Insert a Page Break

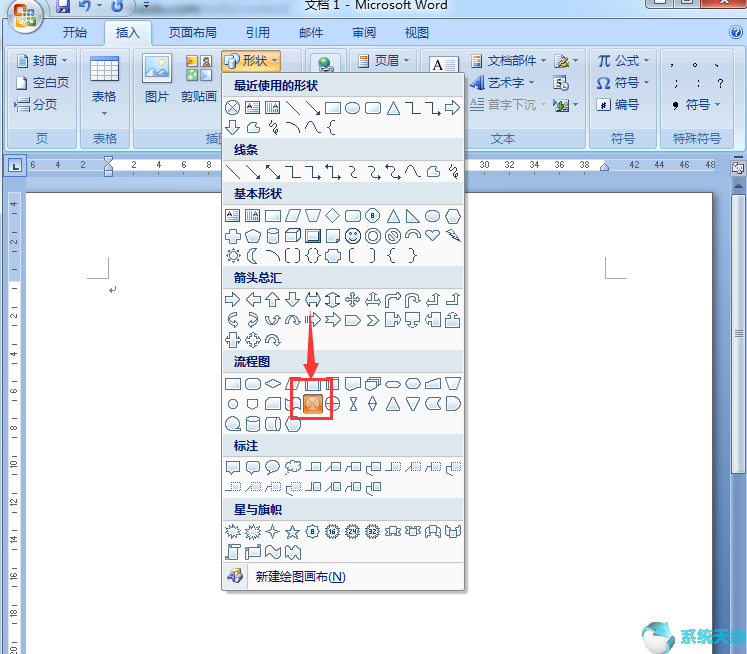pos(36,104)
